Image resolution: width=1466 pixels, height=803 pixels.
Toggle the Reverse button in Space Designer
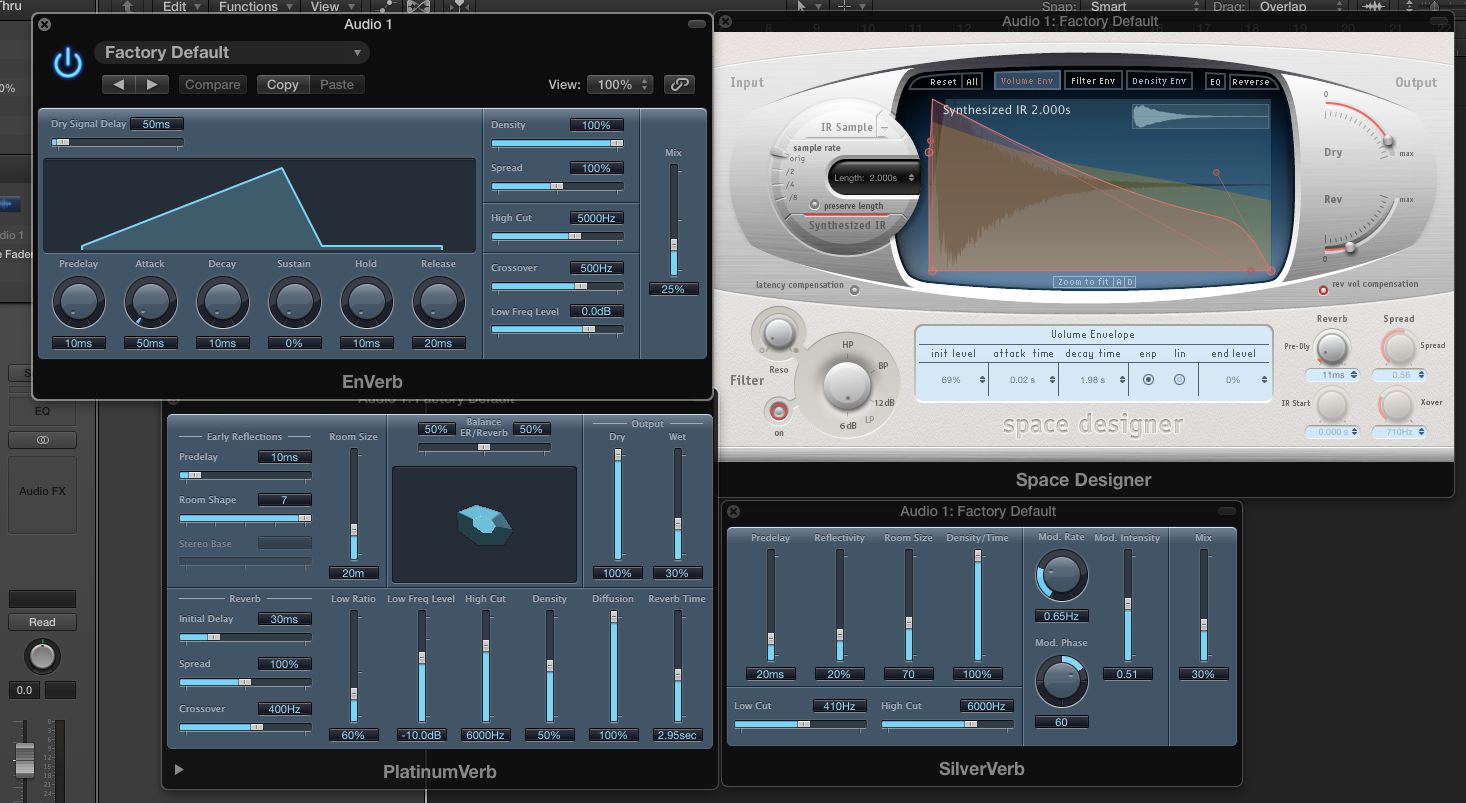[1250, 82]
